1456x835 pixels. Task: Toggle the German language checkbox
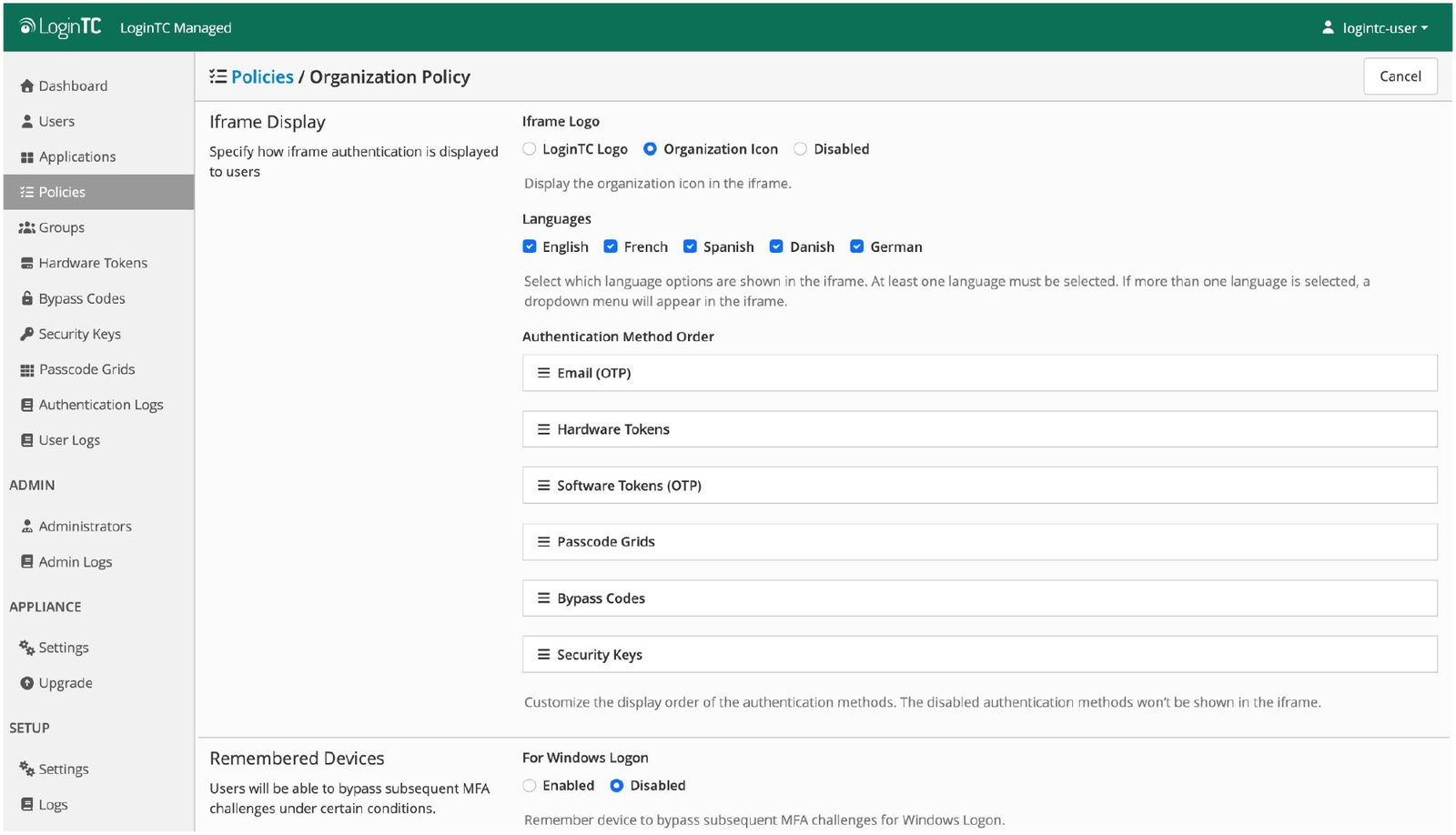click(x=856, y=246)
